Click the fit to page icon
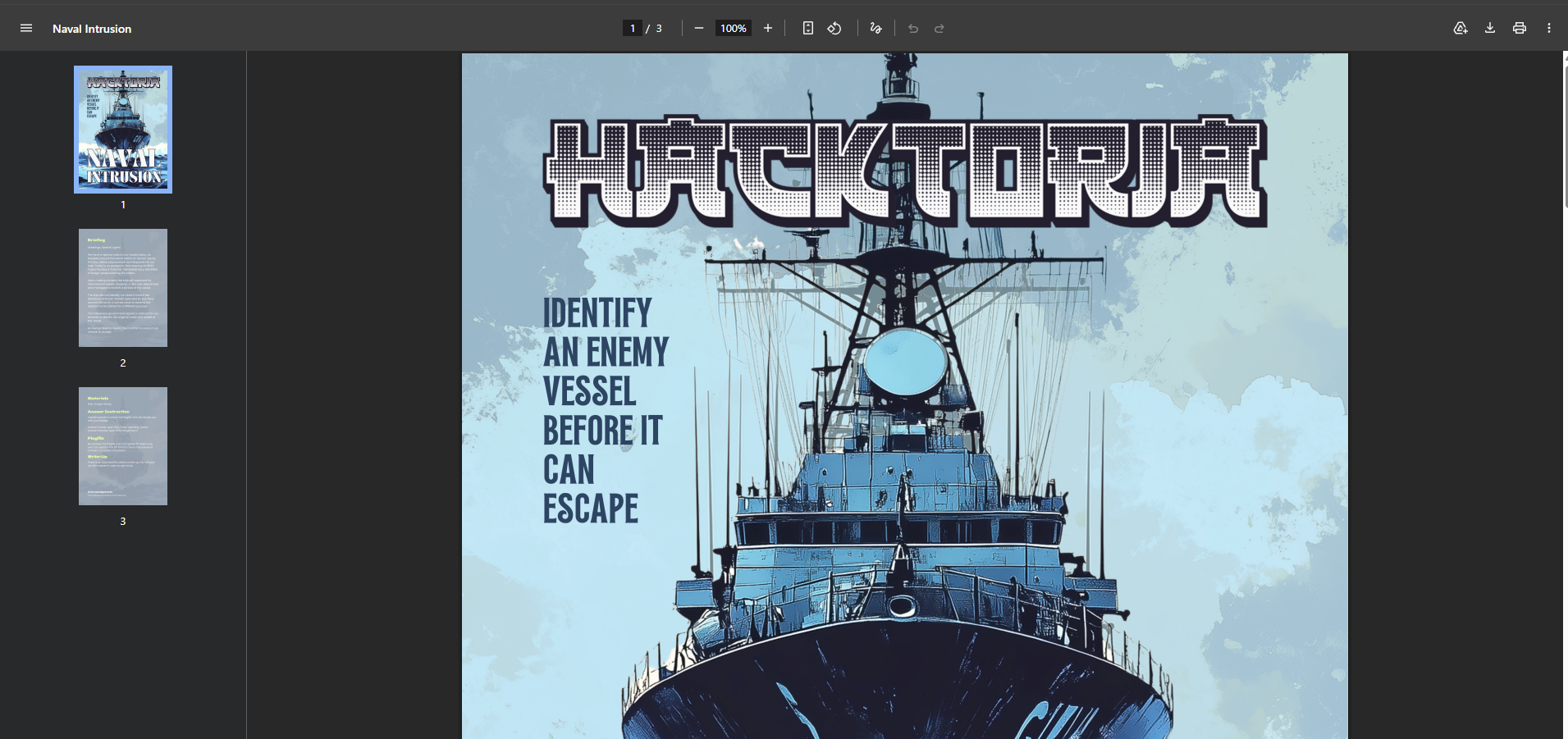The height and width of the screenshot is (739, 1568). (808, 28)
